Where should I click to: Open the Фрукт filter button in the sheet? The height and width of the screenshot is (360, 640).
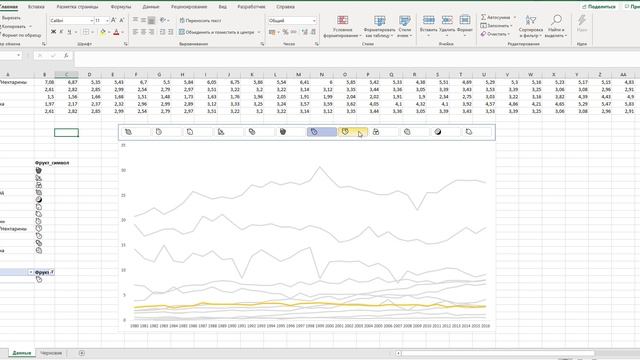click(x=52, y=272)
